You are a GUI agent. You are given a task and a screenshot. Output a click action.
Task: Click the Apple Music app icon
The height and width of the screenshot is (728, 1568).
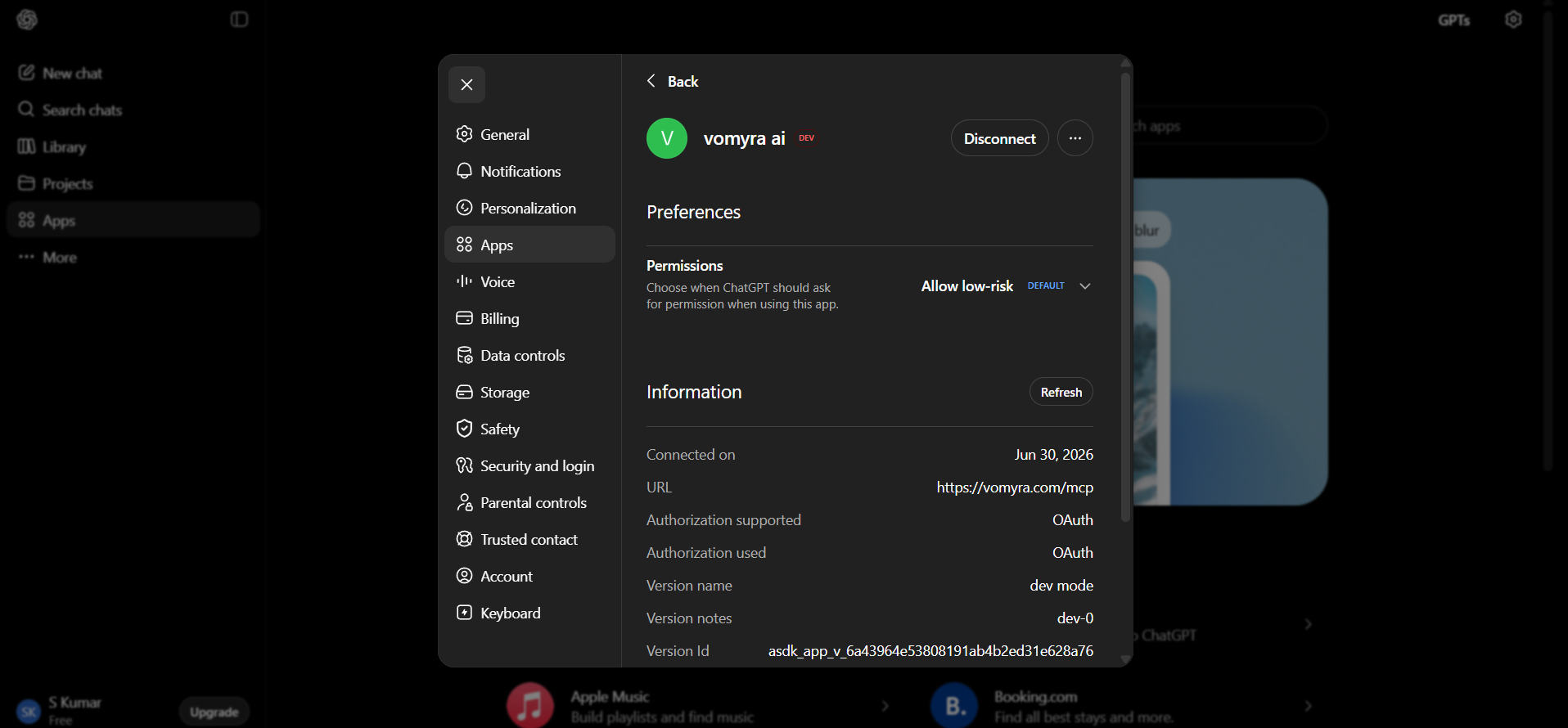pos(529,705)
